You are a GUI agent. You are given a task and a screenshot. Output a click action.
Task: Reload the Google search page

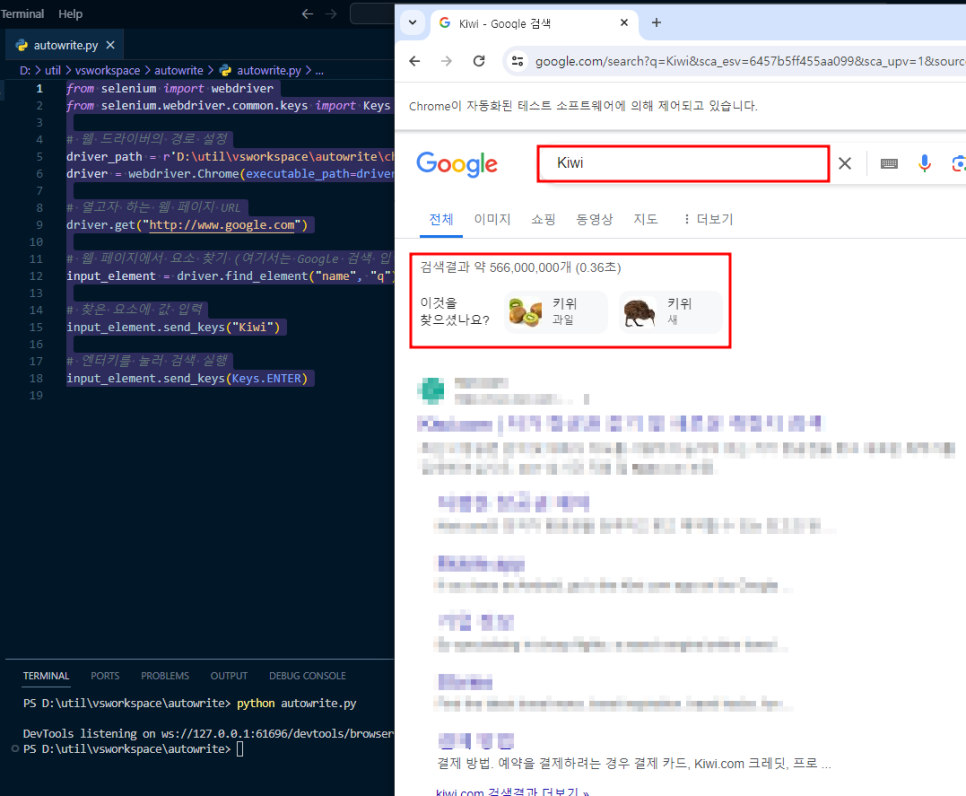(x=479, y=61)
